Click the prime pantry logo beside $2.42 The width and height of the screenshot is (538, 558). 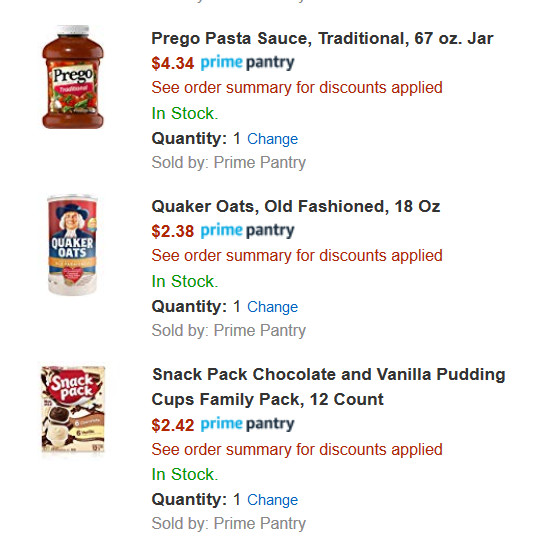pos(247,425)
